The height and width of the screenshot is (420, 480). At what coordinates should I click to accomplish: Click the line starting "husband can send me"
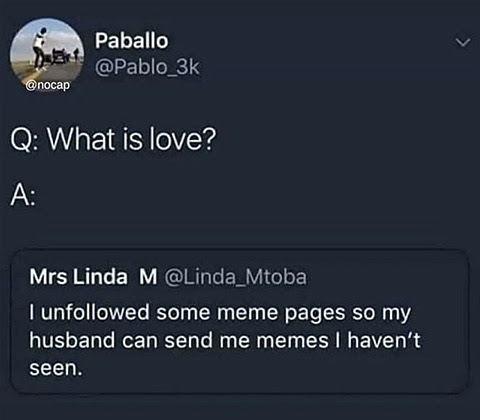coord(225,341)
